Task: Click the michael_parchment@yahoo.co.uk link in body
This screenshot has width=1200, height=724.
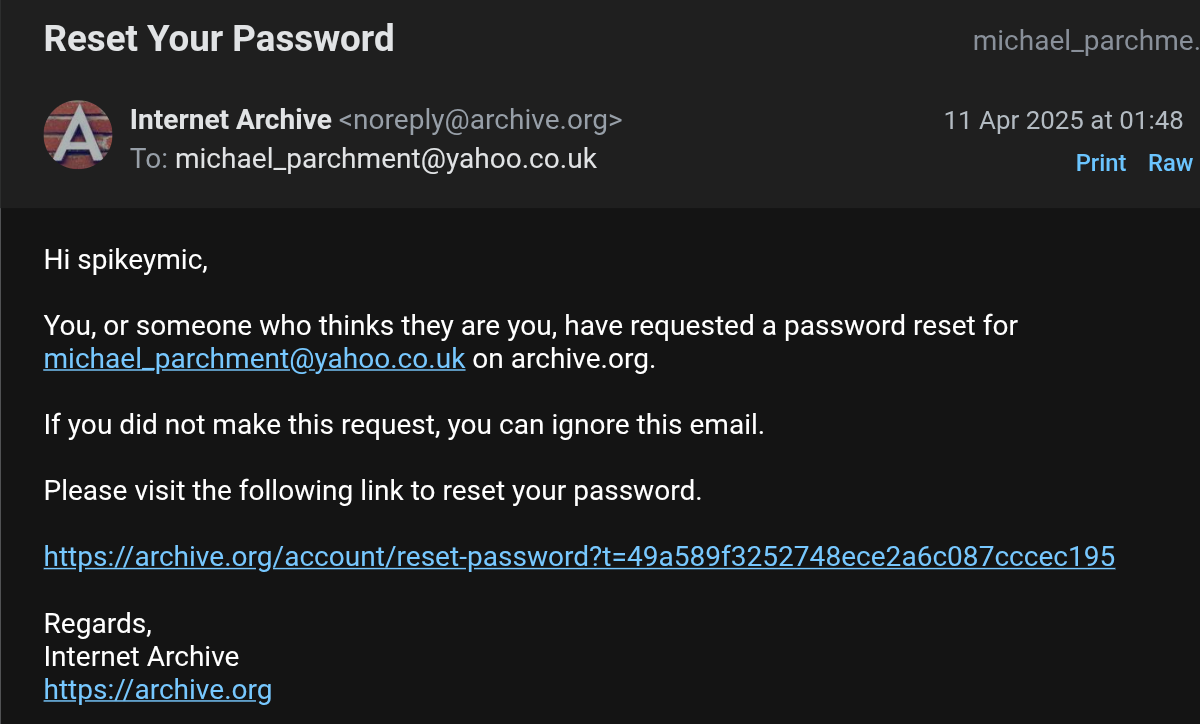Action: click(254, 359)
